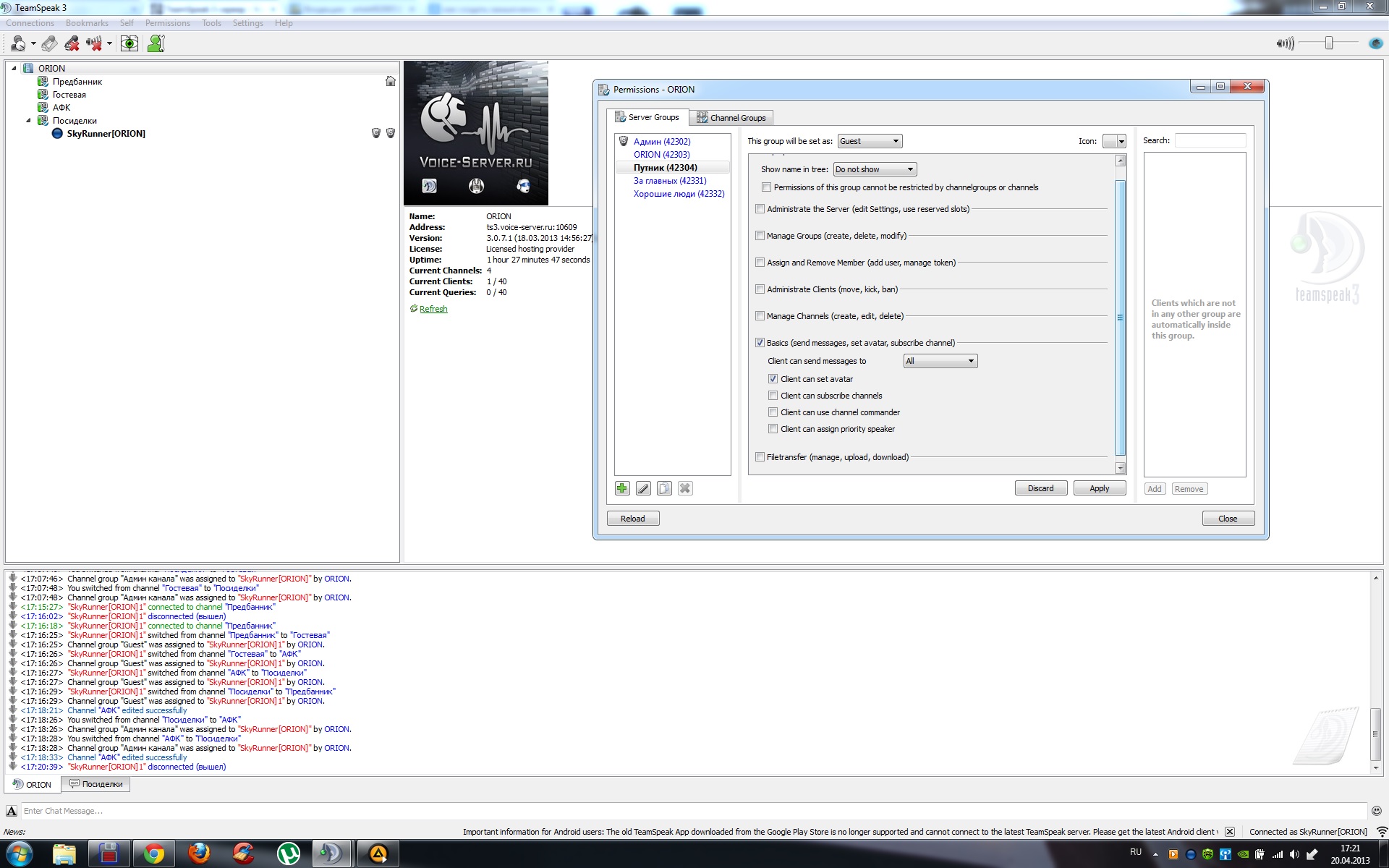Image resolution: width=1389 pixels, height=868 pixels.
Task: Open the group Icon dropdown
Action: coord(1114,141)
